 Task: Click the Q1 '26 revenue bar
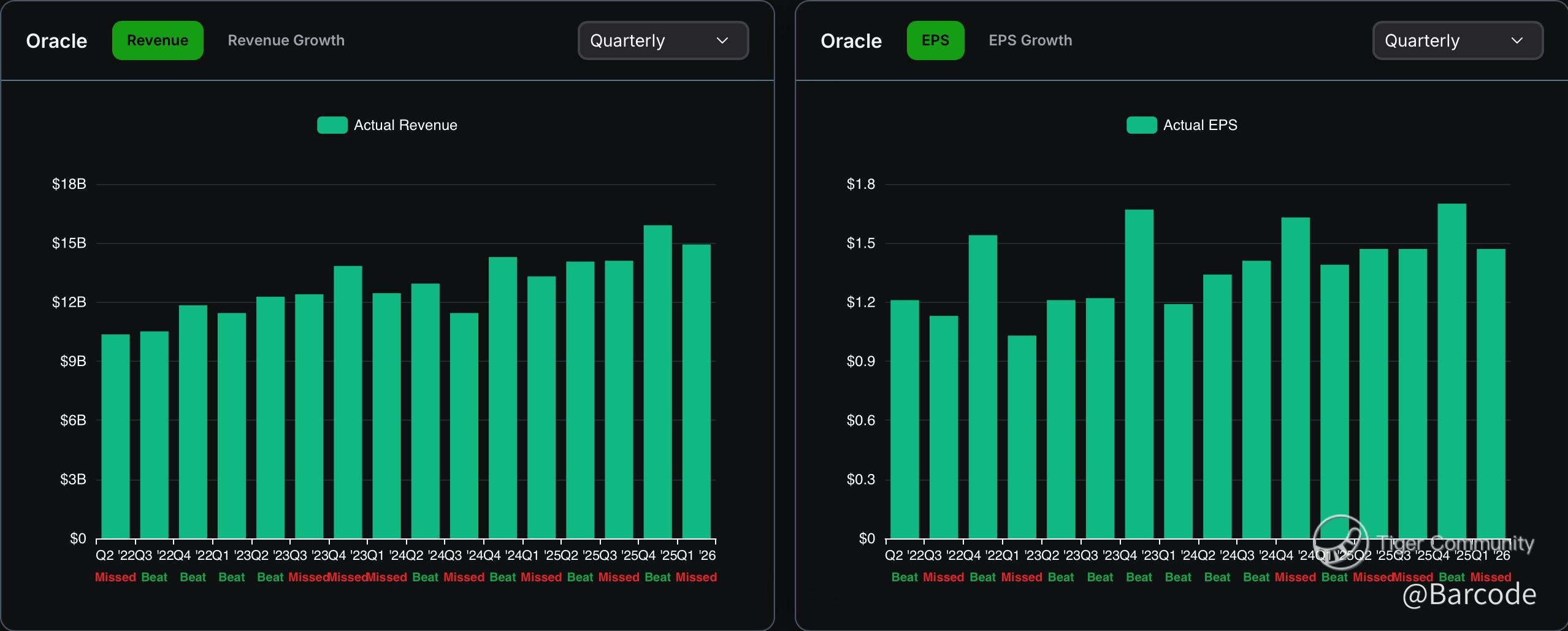[696, 392]
